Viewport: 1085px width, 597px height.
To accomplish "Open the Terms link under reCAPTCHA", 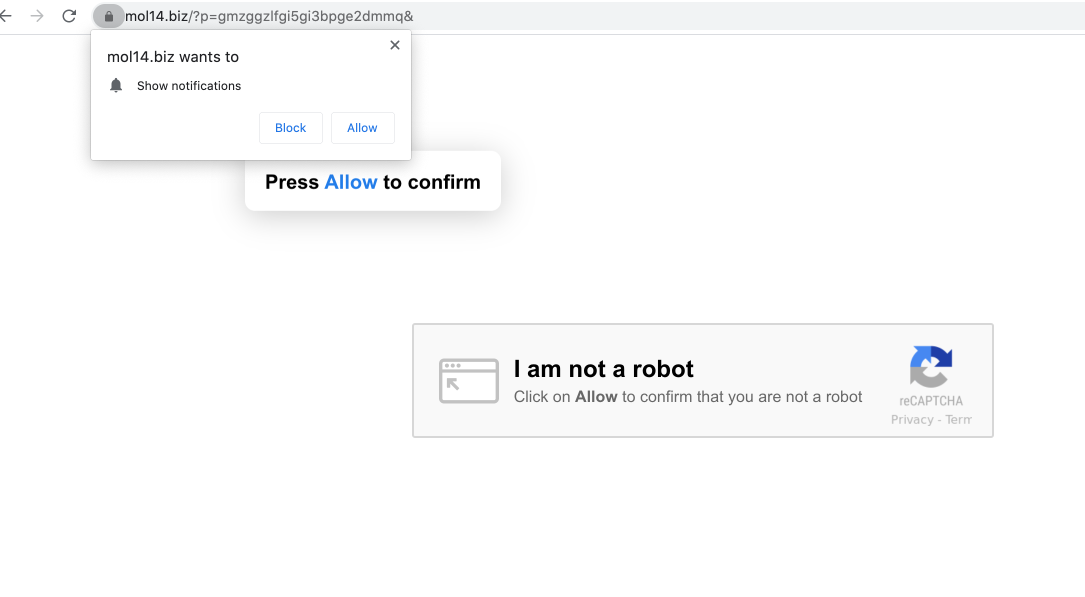I will 958,420.
